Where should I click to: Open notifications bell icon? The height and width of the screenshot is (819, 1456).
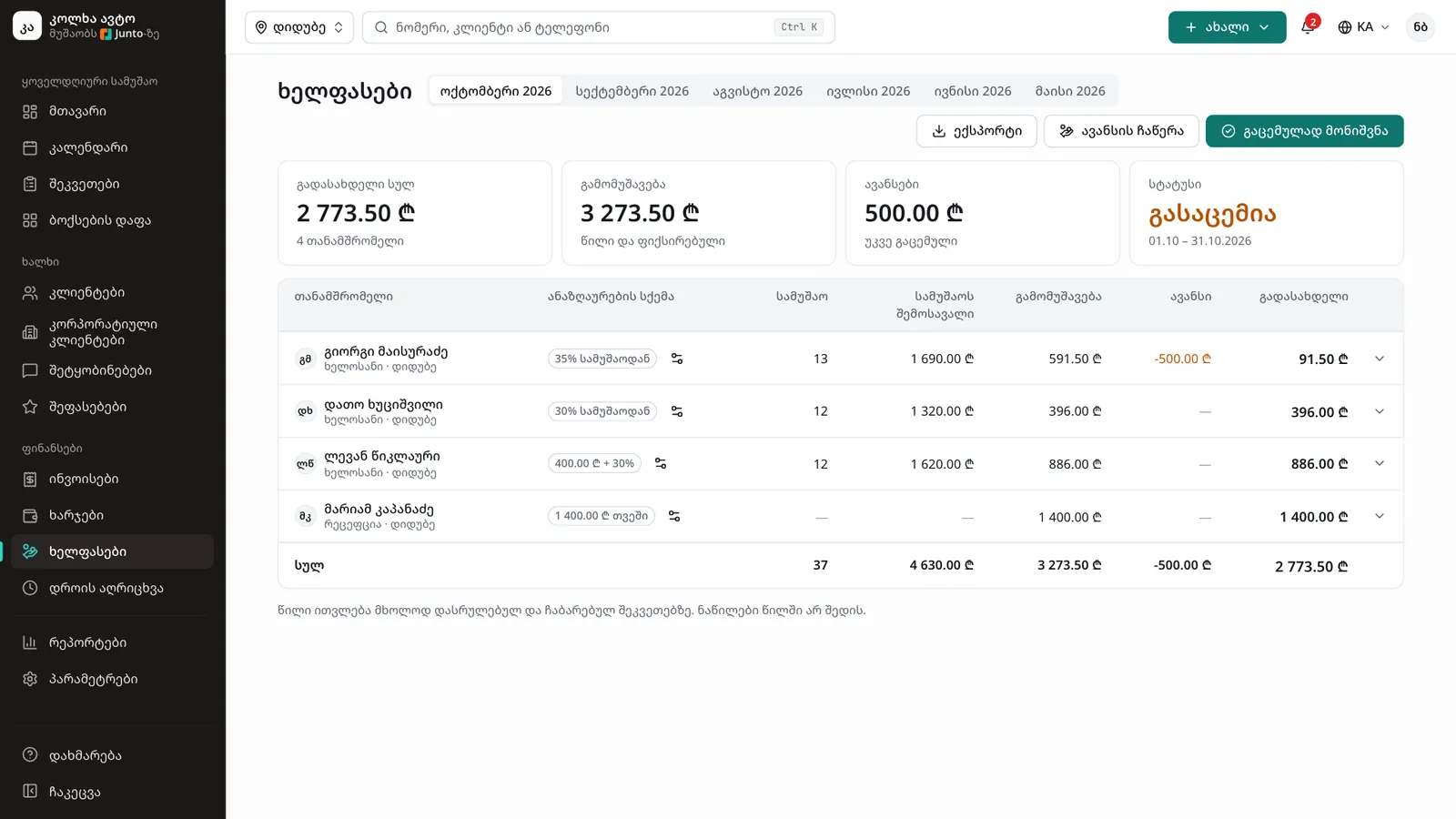point(1308,26)
